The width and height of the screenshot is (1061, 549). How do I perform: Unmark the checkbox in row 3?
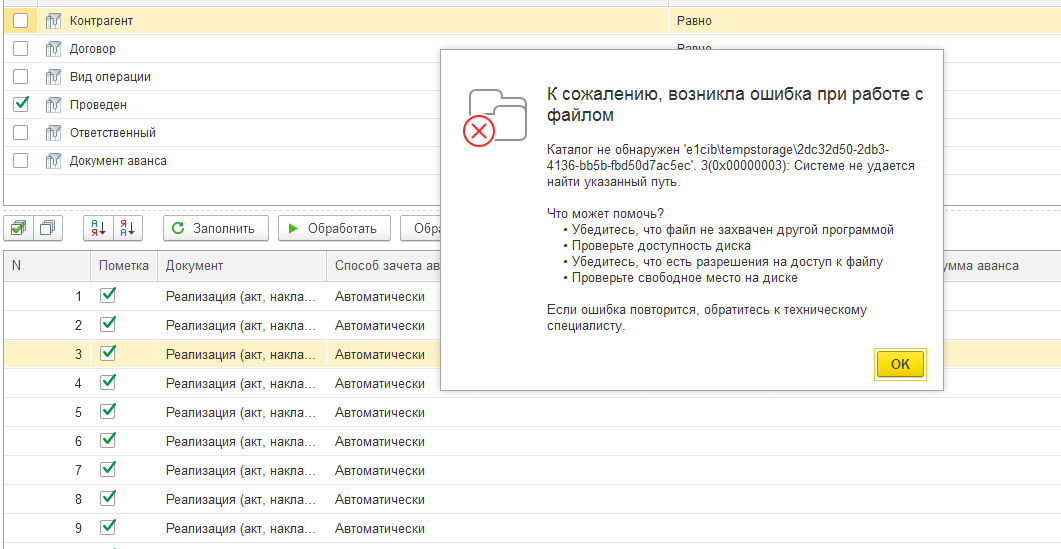click(x=108, y=354)
